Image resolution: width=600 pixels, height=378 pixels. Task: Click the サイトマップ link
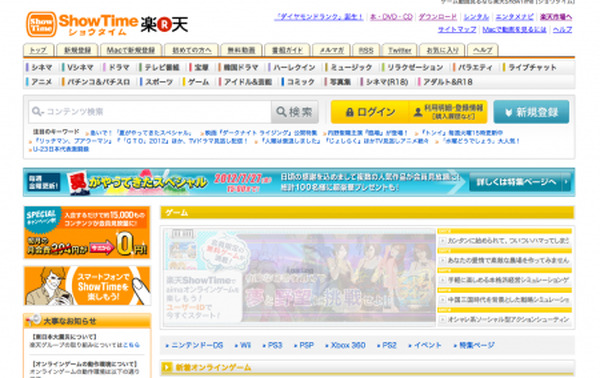(x=457, y=29)
